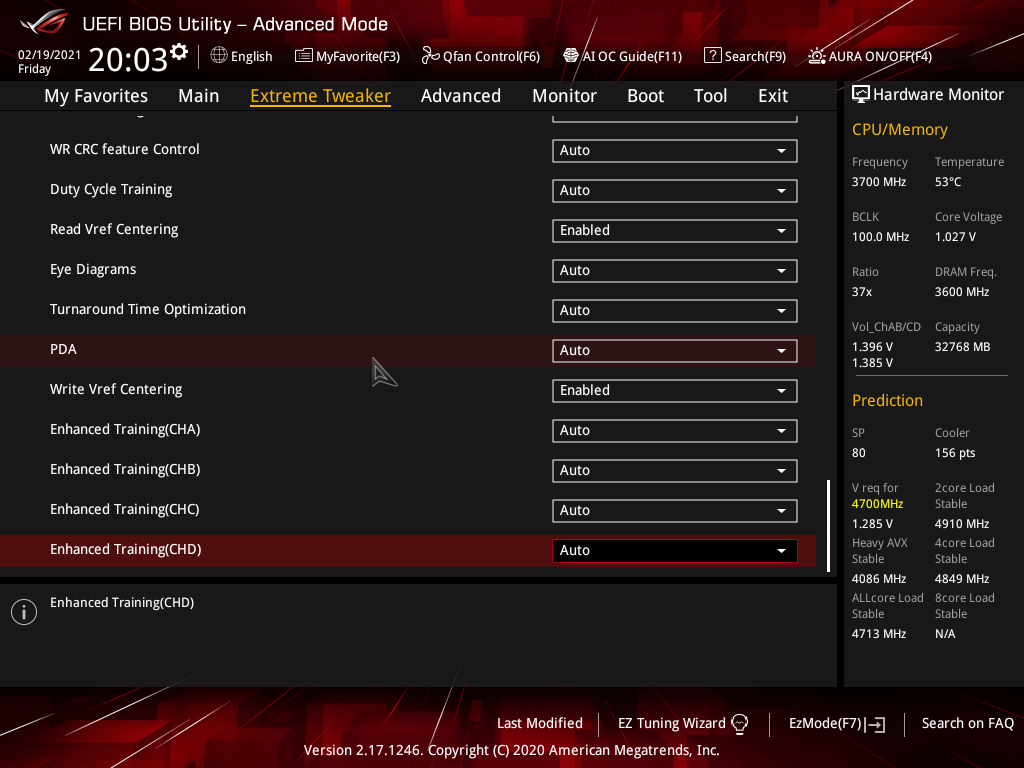Click the globe language icon
The width and height of the screenshot is (1024, 768).
[219, 56]
